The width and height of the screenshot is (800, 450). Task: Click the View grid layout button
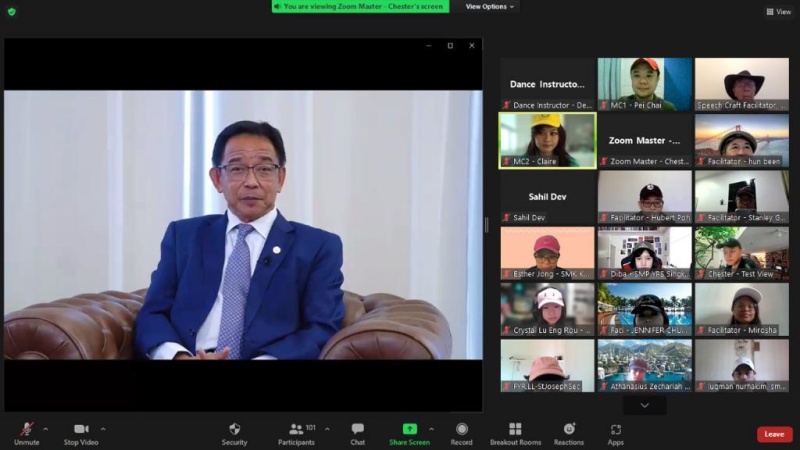tap(779, 12)
